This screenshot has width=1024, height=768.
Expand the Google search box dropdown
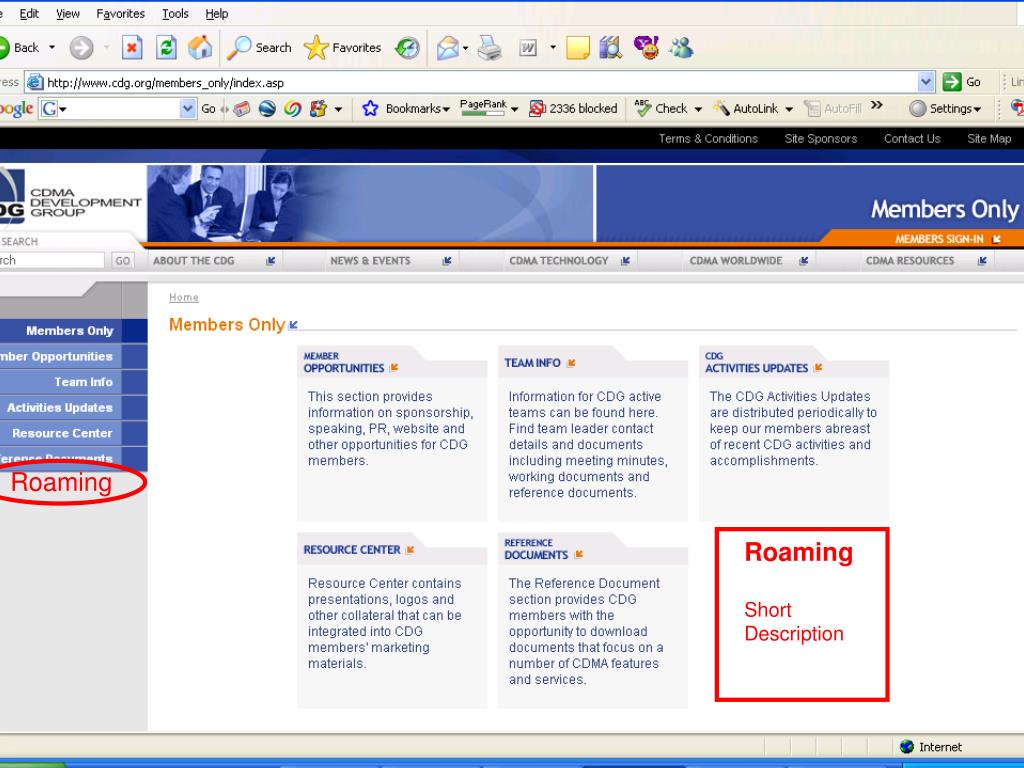(187, 108)
